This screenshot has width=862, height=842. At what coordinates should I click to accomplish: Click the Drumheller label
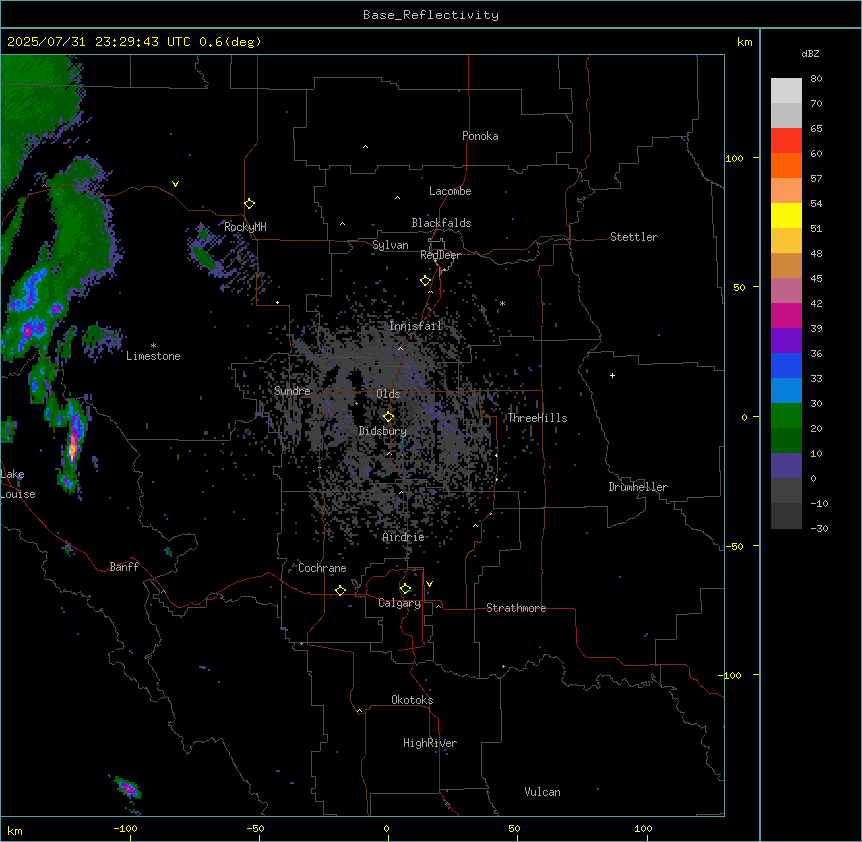pyautogui.click(x=638, y=487)
